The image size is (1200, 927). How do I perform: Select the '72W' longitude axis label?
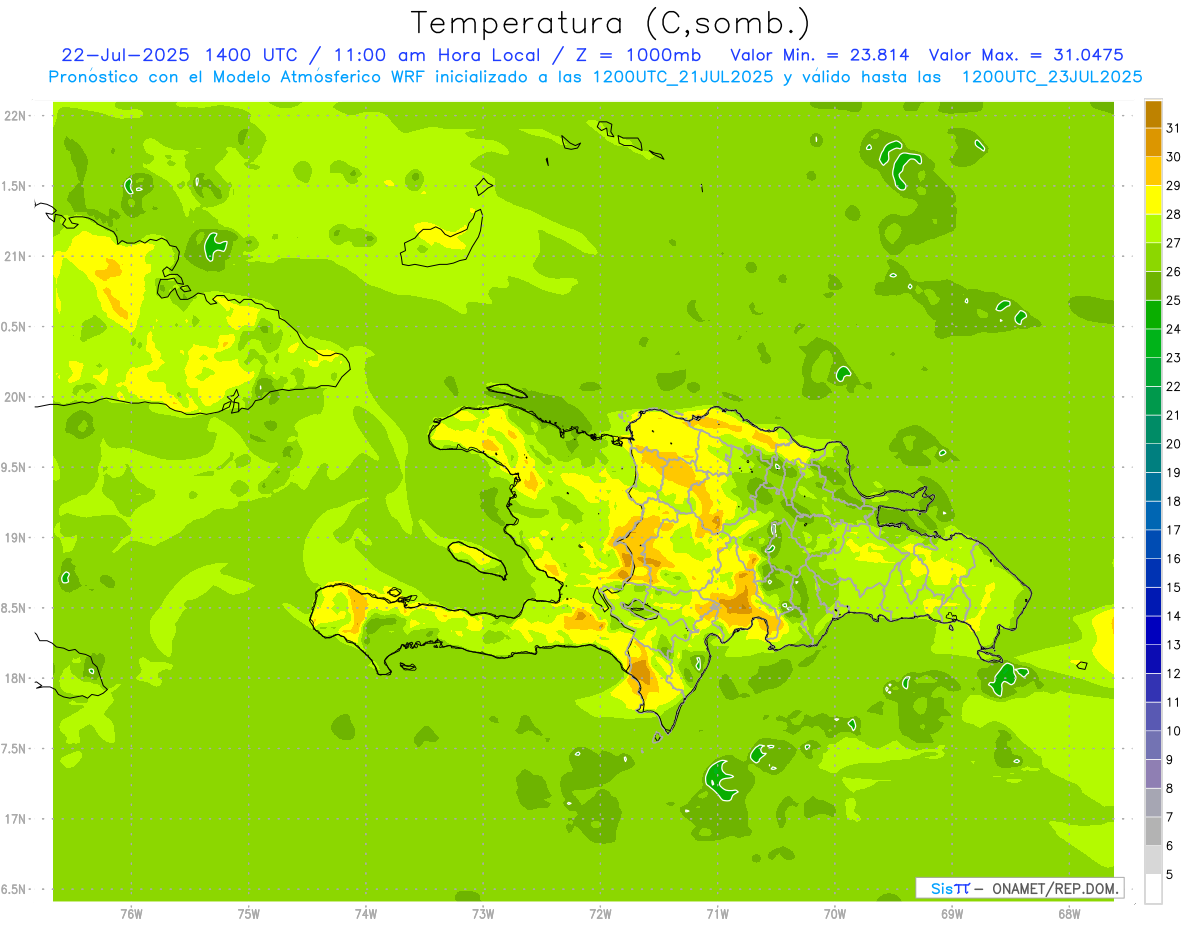point(600,913)
